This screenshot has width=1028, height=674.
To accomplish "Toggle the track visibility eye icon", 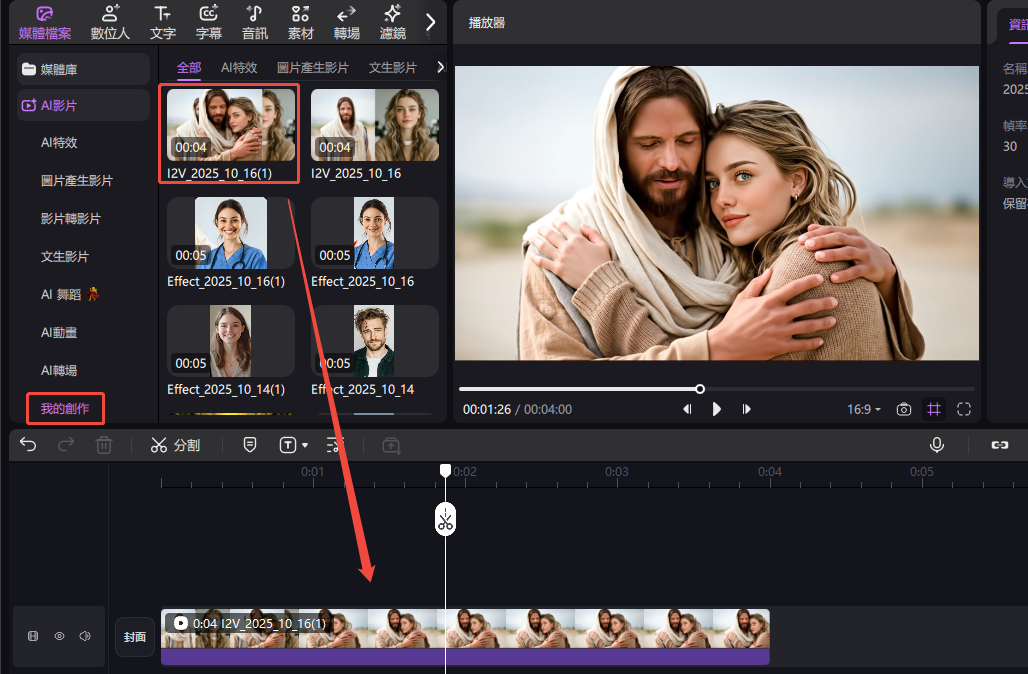I will 59,636.
